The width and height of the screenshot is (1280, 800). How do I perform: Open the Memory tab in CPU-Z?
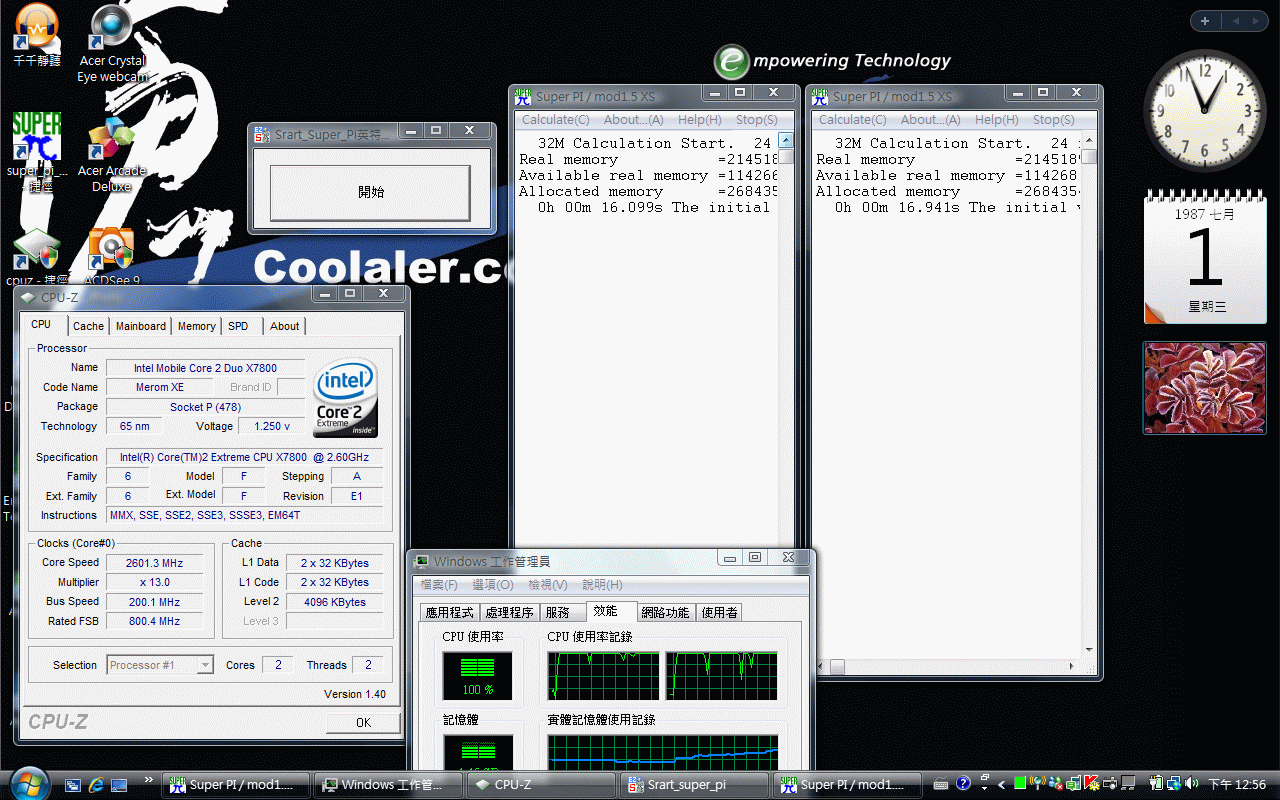click(x=196, y=326)
